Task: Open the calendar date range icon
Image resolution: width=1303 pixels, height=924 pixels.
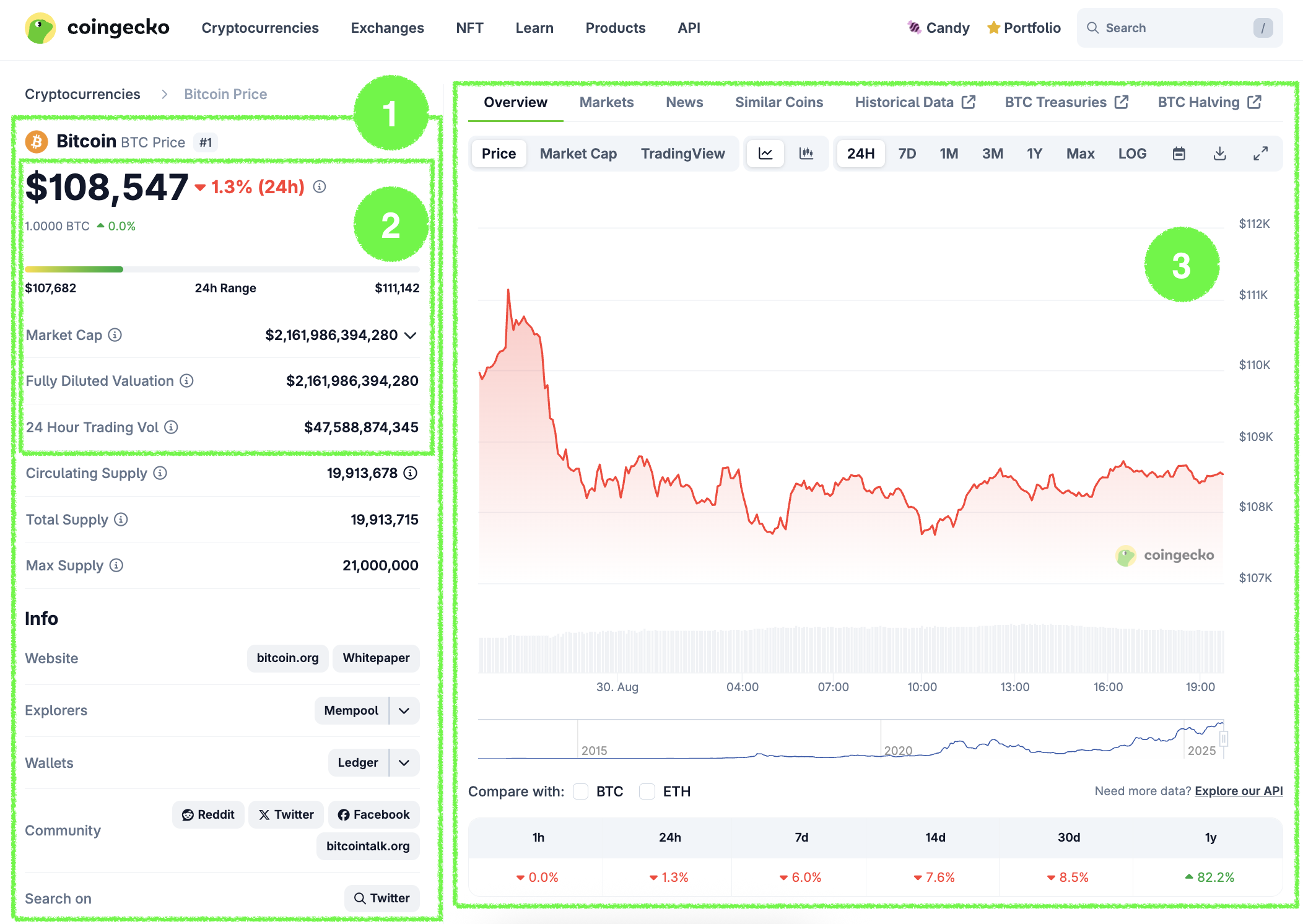Action: (1179, 154)
